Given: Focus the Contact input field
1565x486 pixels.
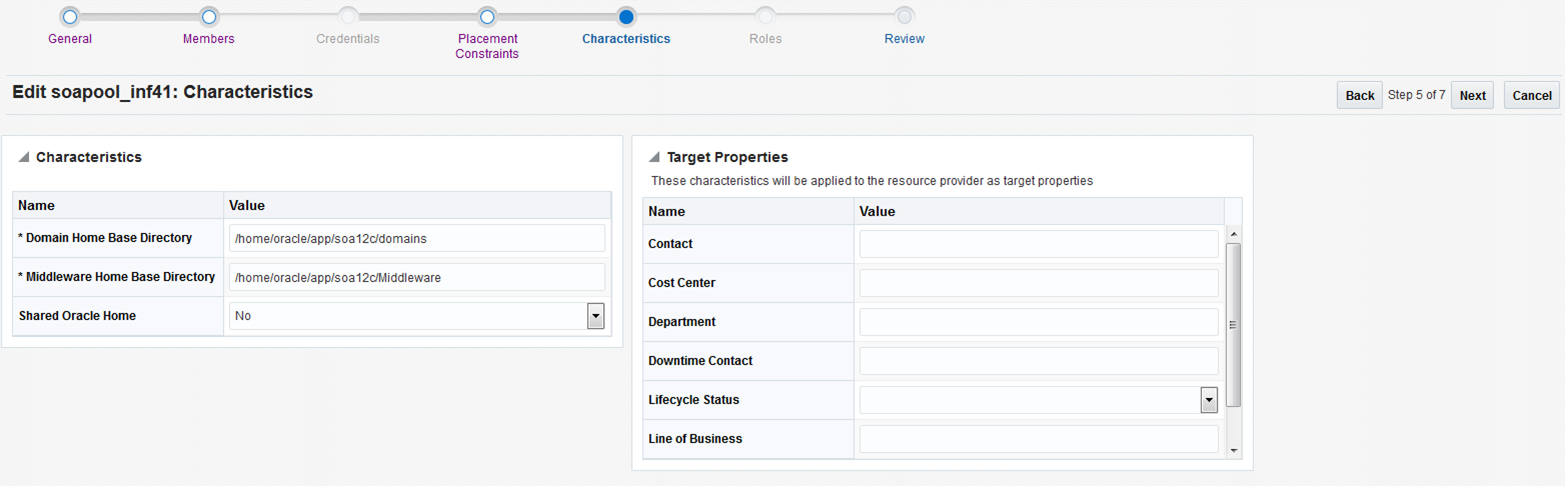Looking at the screenshot, I should pos(1038,244).
